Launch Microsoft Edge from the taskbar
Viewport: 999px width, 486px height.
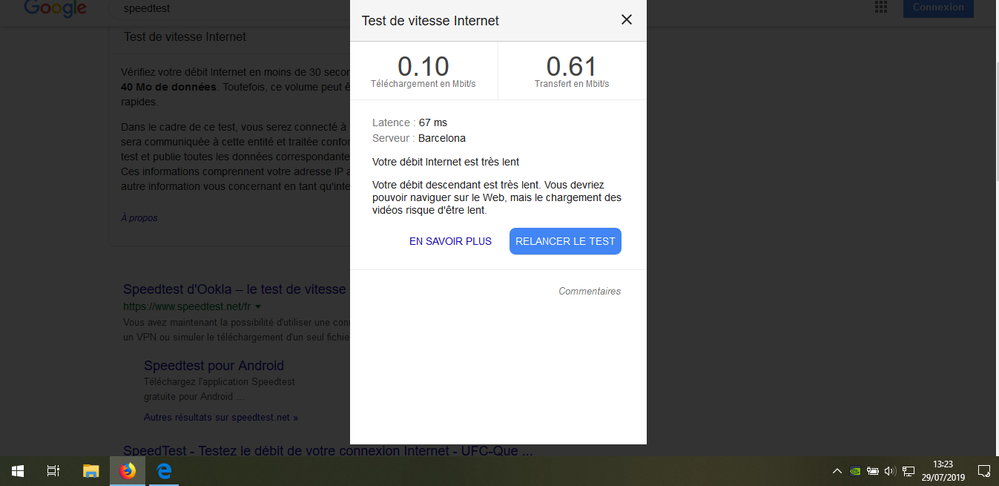(164, 471)
